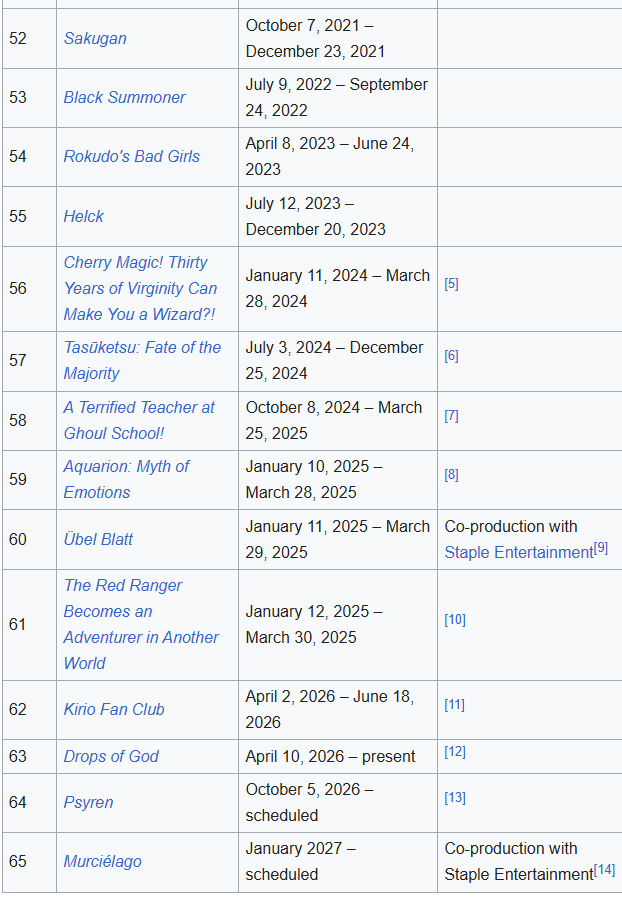Follow the Staple Entertainment link in row 60
This screenshot has height=903, width=622.
(519, 553)
